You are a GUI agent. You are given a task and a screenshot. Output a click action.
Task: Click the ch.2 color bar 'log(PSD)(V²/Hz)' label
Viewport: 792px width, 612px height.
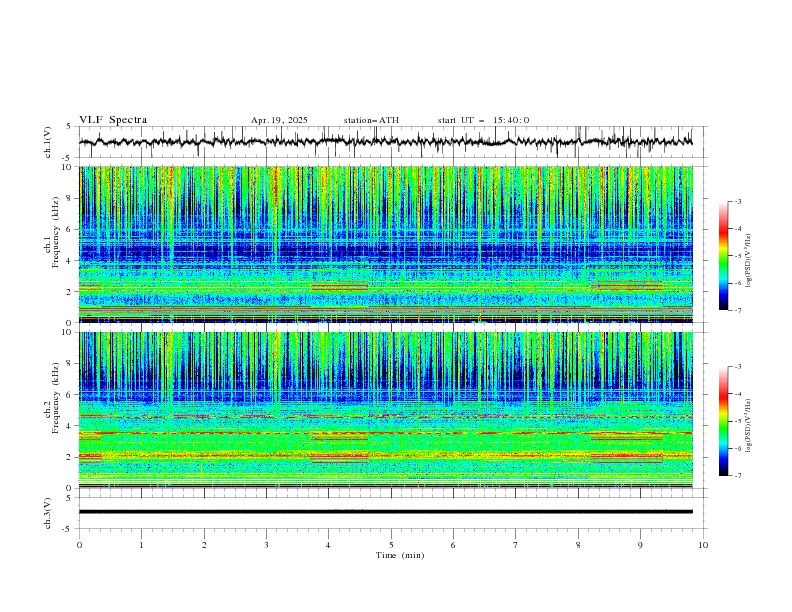(749, 426)
